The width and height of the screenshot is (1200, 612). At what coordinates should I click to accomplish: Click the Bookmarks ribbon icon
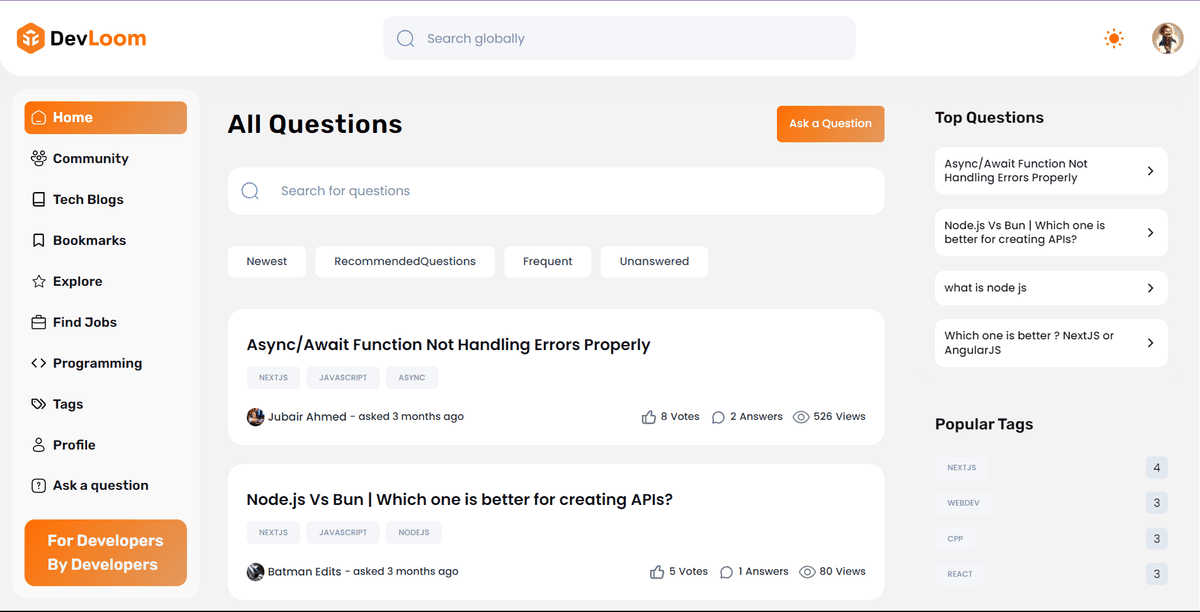tap(39, 240)
